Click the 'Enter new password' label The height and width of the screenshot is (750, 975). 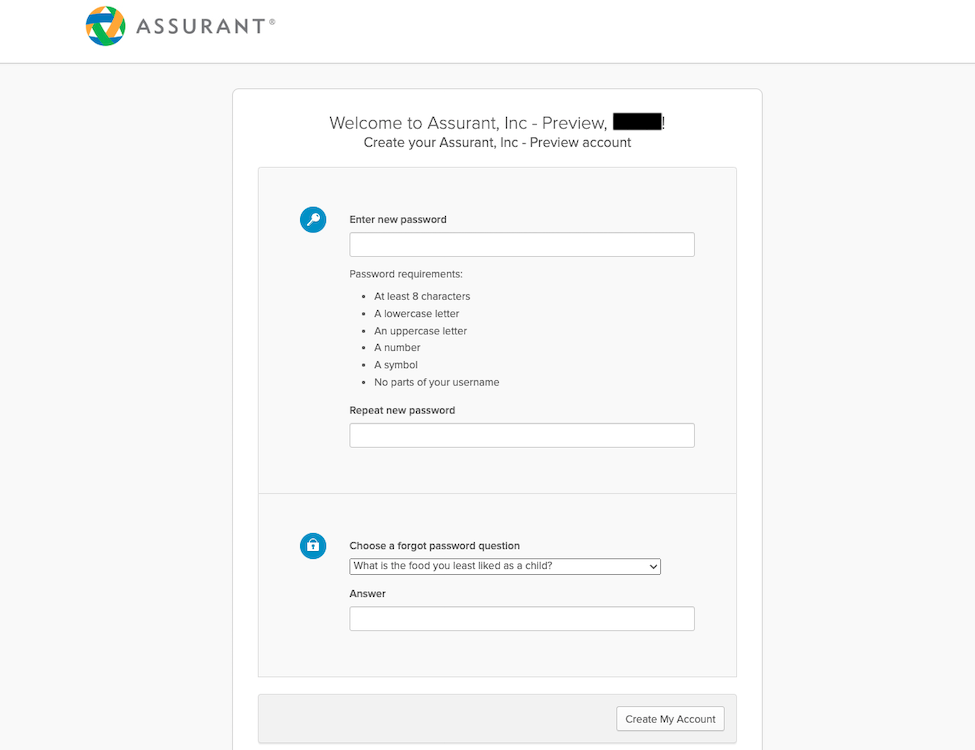[x=398, y=220]
